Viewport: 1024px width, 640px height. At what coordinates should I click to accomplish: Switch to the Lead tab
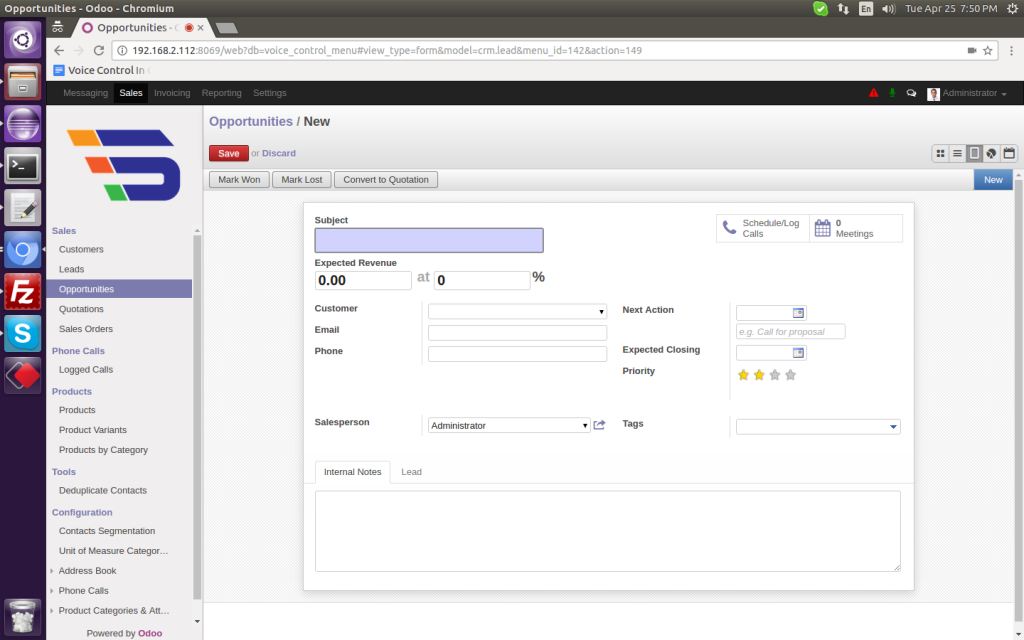(411, 472)
